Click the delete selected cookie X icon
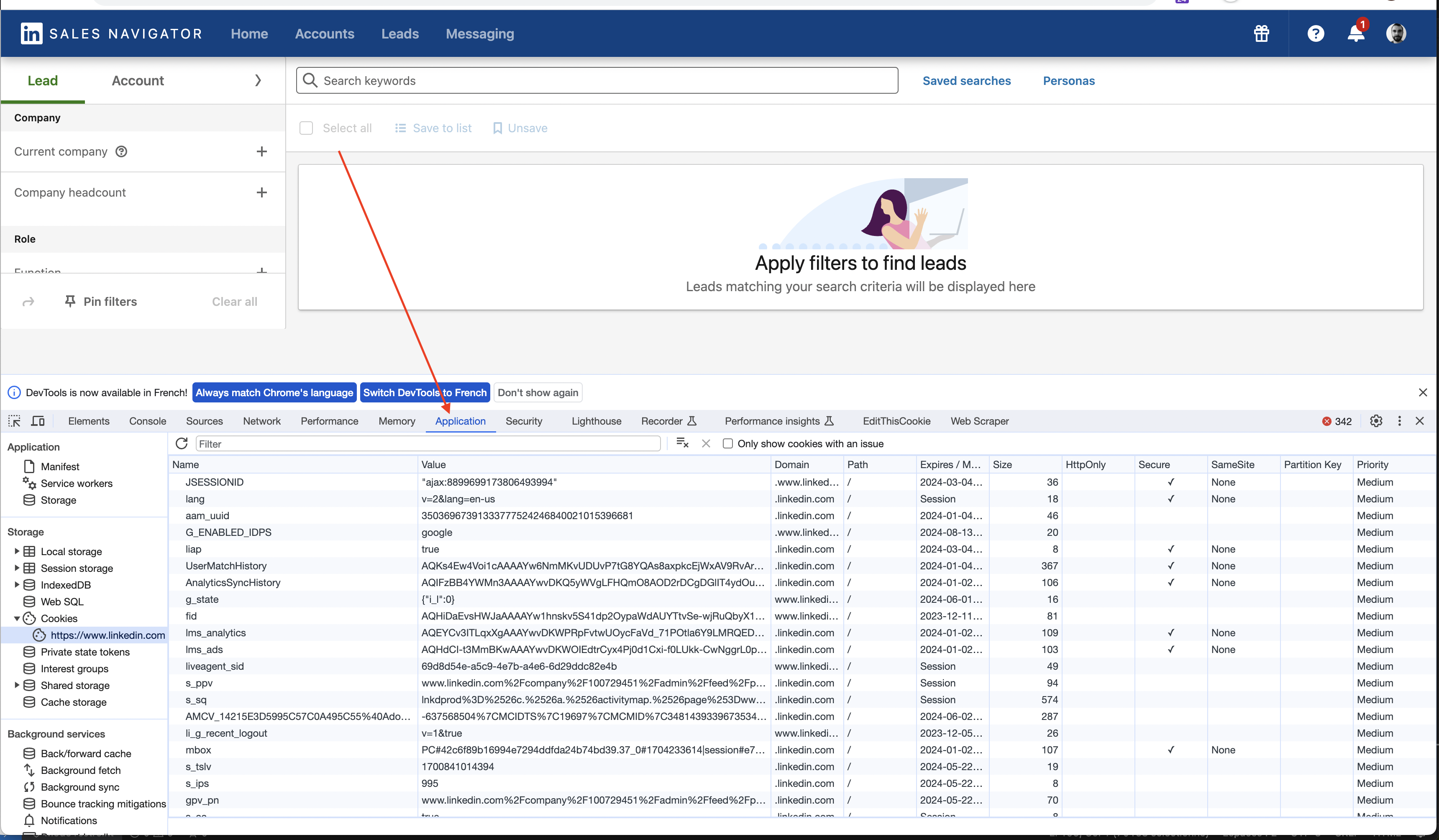 point(707,443)
